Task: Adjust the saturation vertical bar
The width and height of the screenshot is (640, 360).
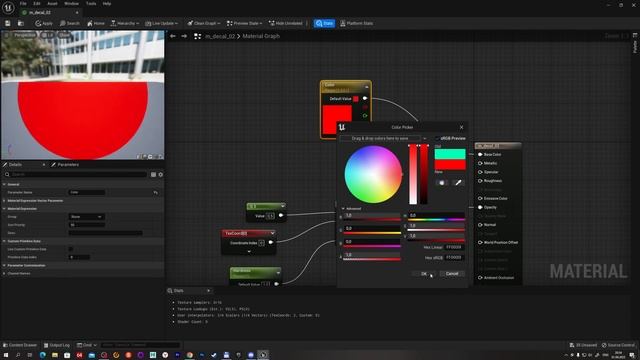Action: click(x=413, y=174)
